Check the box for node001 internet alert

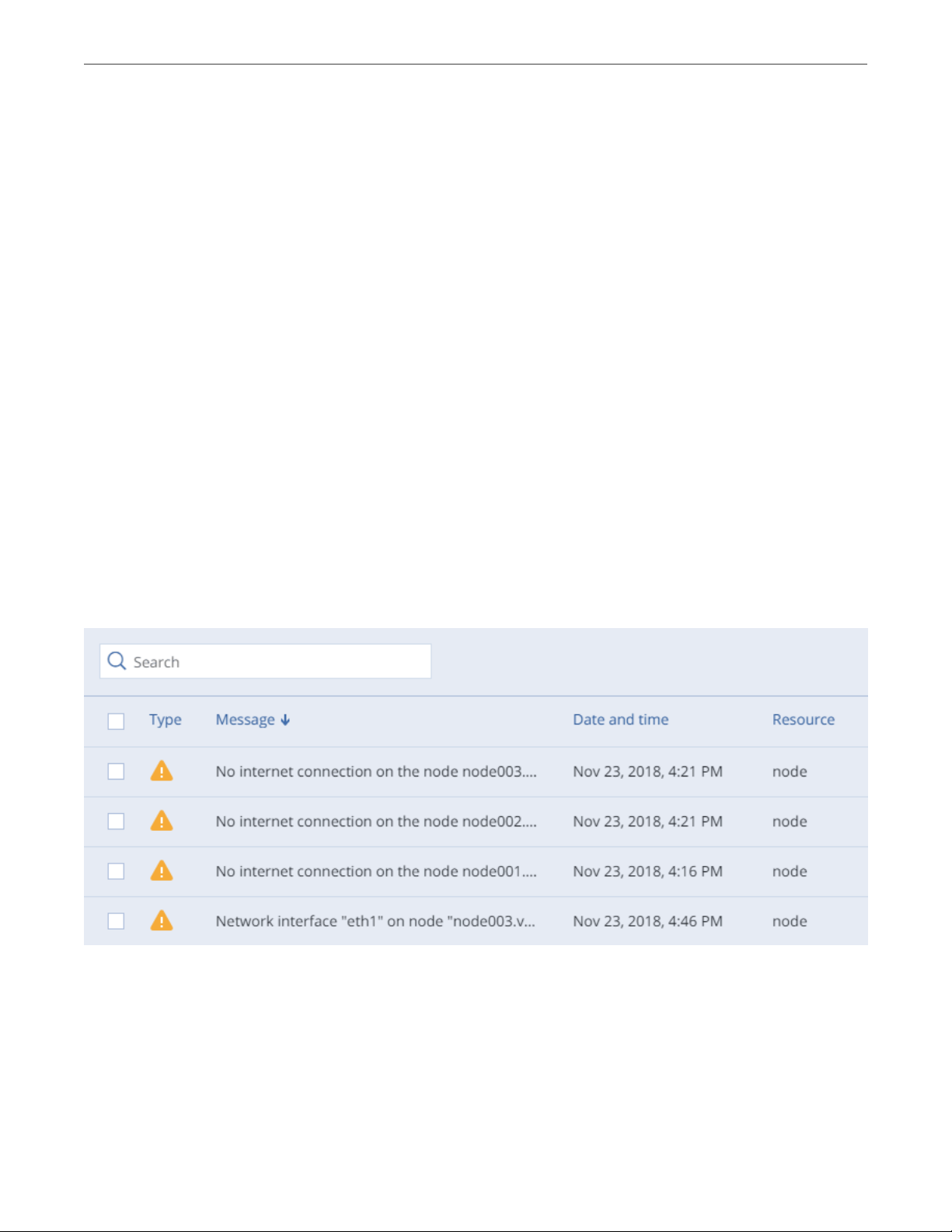point(116,871)
